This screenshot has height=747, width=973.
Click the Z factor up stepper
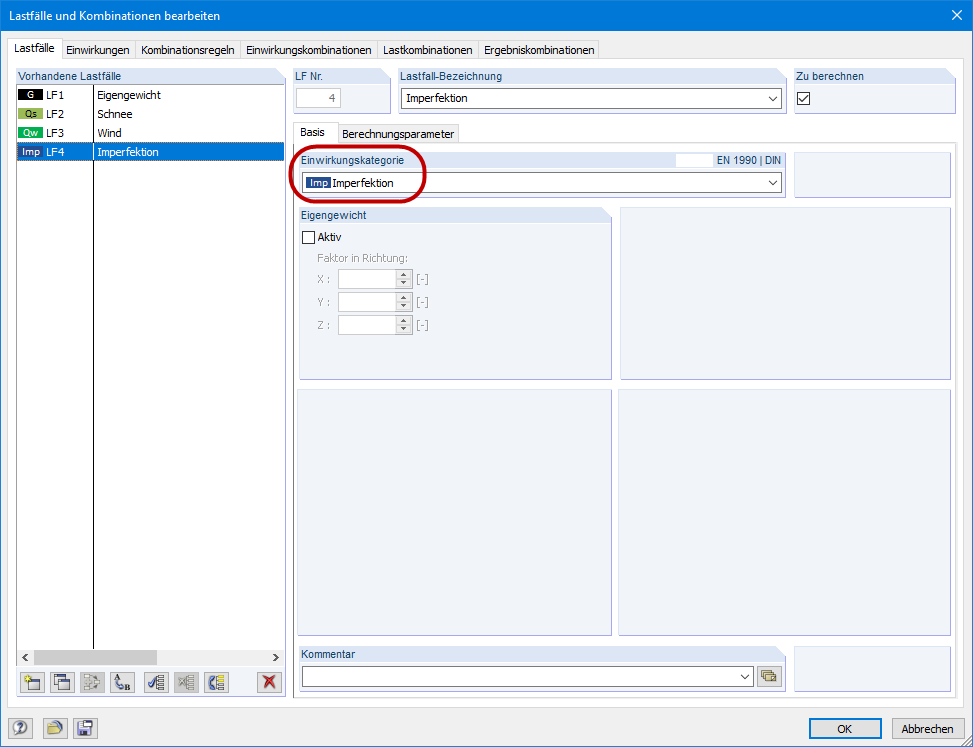tap(403, 320)
